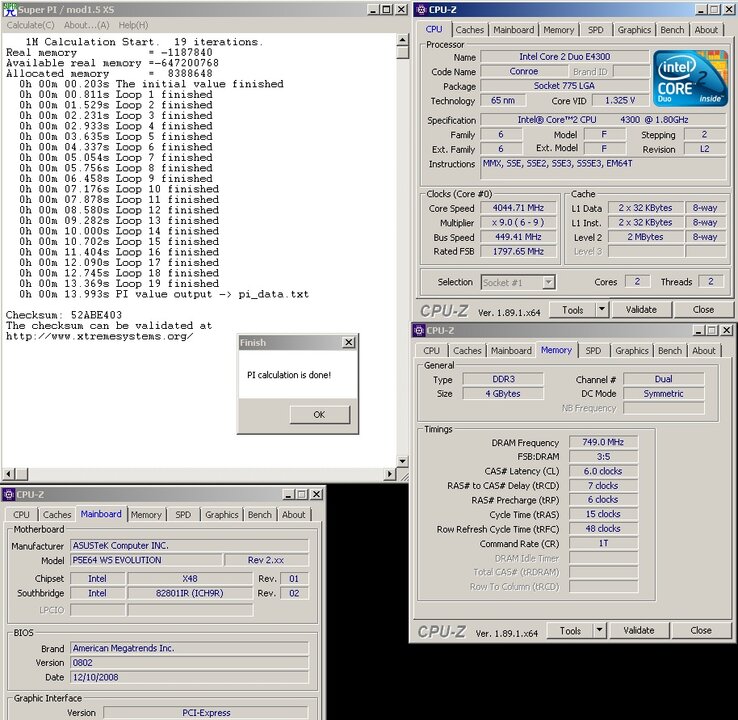Screen dimensions: 738x720
Task: Click Close button in top CPU-Z window
Action: point(703,310)
